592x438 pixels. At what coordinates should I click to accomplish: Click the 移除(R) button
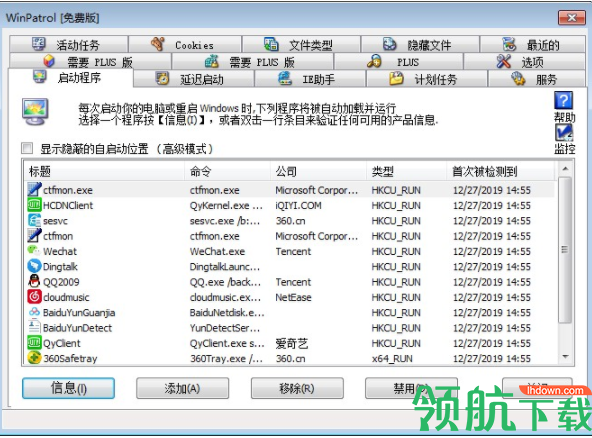pos(297,388)
